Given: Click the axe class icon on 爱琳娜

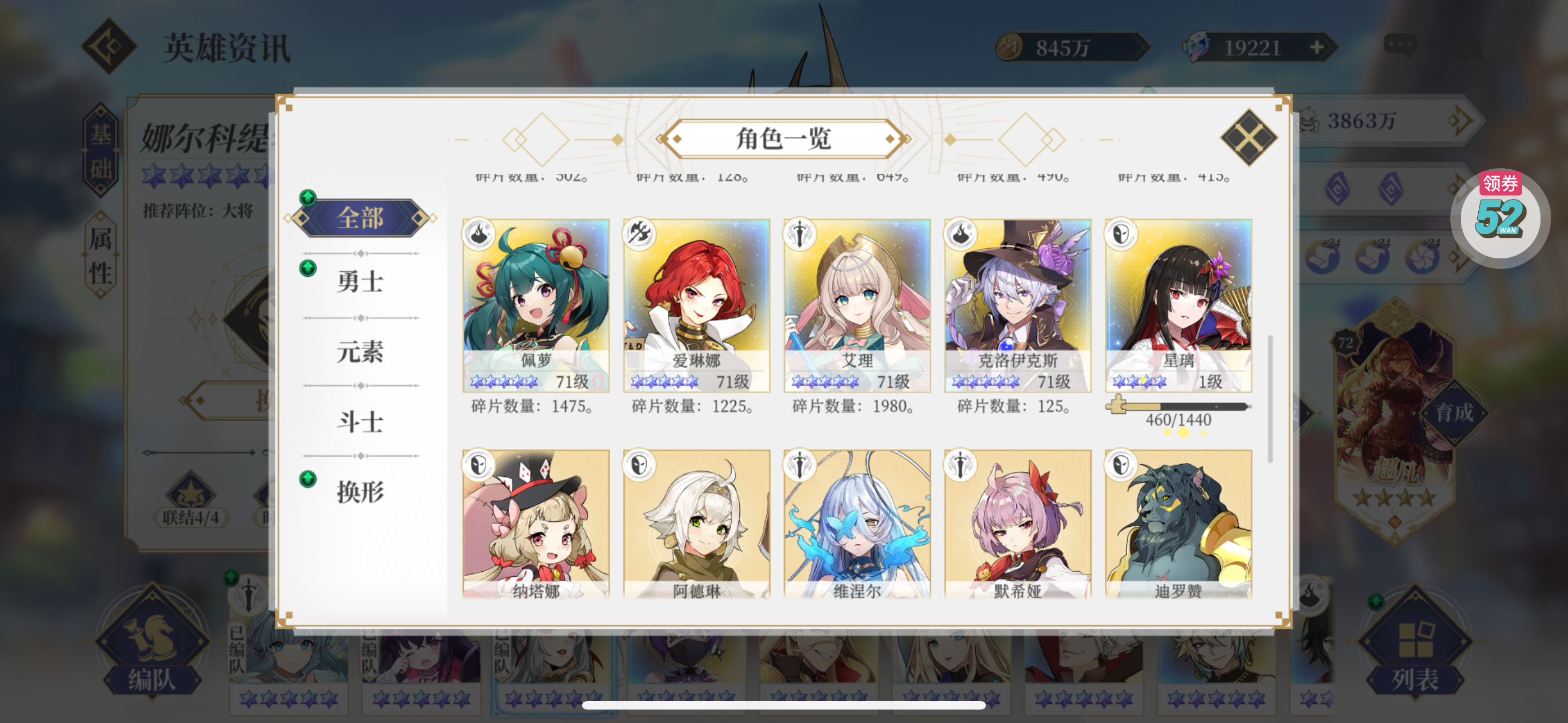Looking at the screenshot, I should (640, 234).
